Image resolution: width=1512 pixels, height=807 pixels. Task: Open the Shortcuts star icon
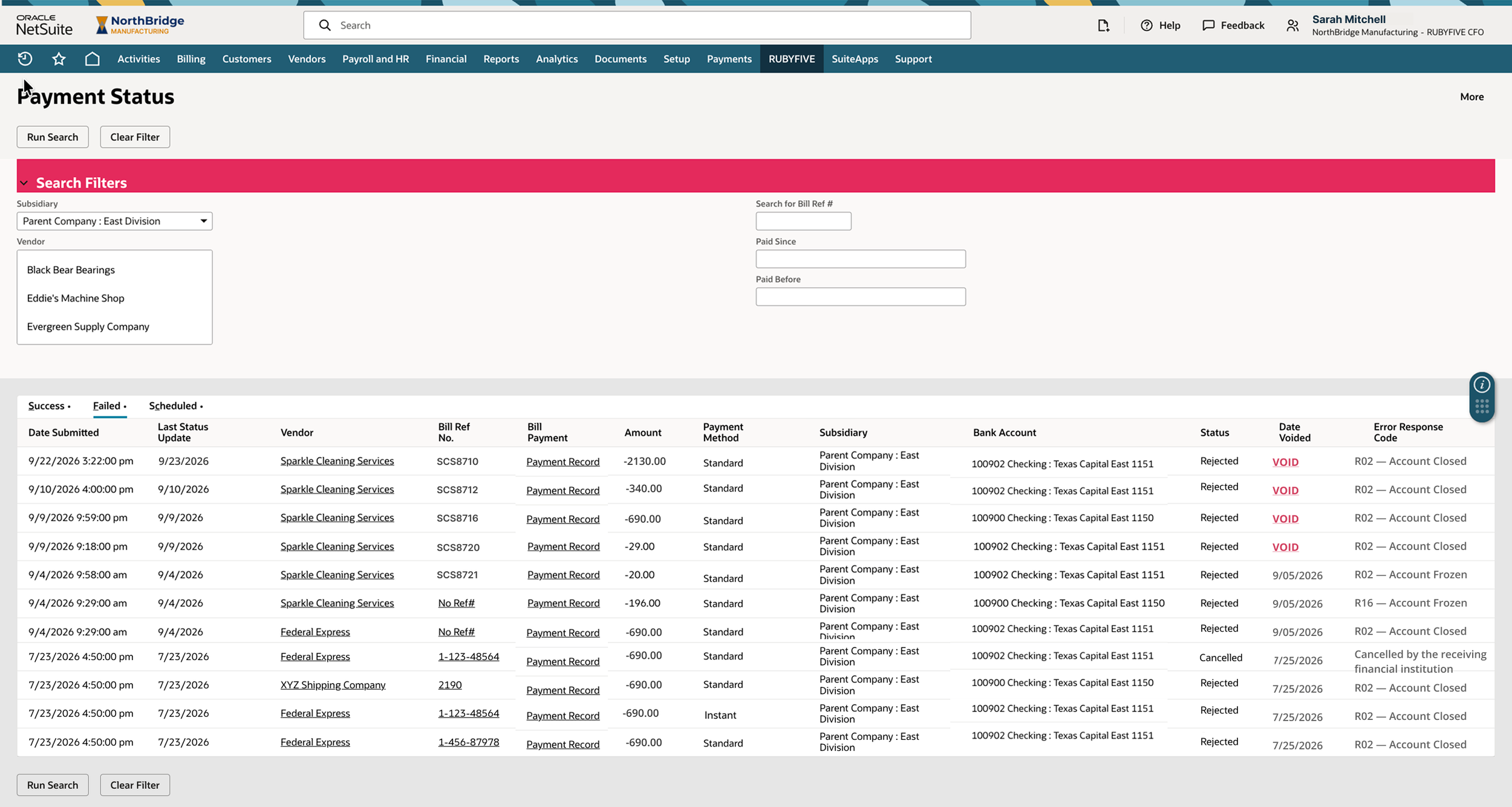59,59
